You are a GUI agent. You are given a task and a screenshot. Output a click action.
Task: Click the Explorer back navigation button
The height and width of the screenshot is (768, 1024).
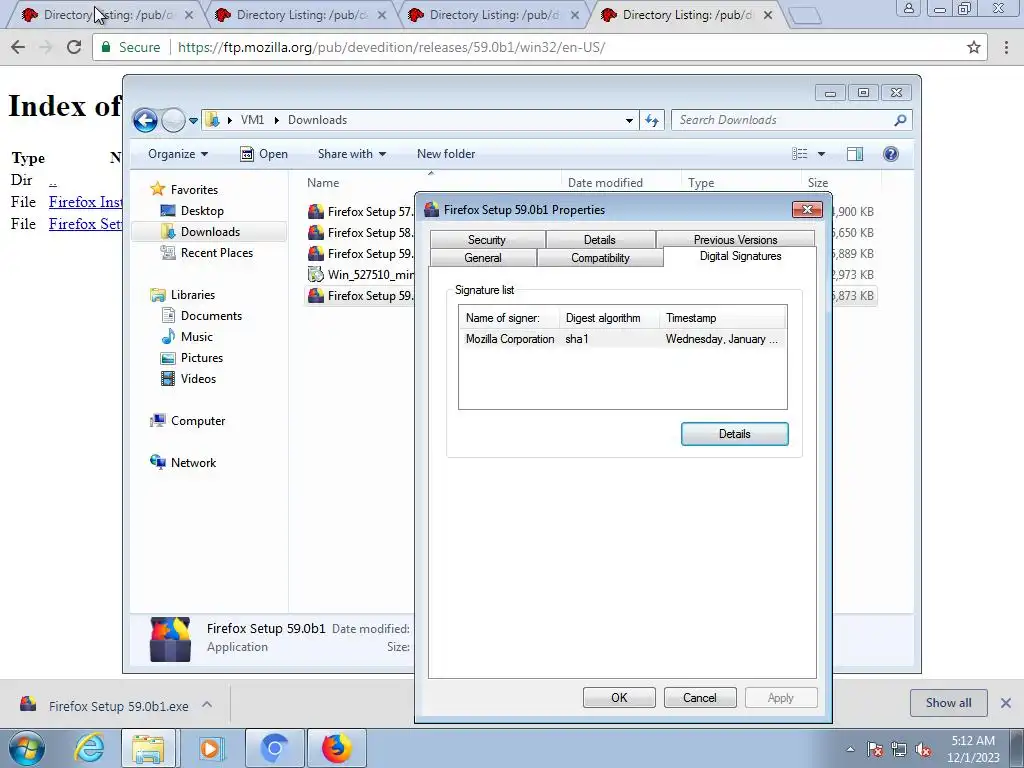145,120
